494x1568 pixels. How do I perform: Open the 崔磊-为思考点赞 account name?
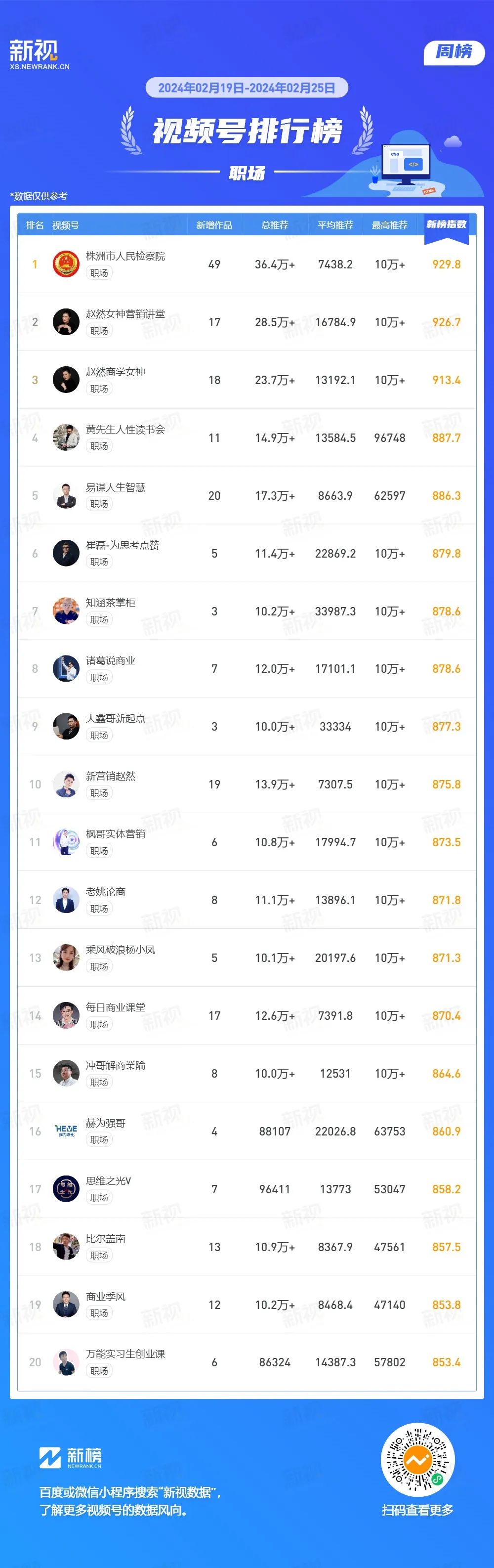[123, 545]
